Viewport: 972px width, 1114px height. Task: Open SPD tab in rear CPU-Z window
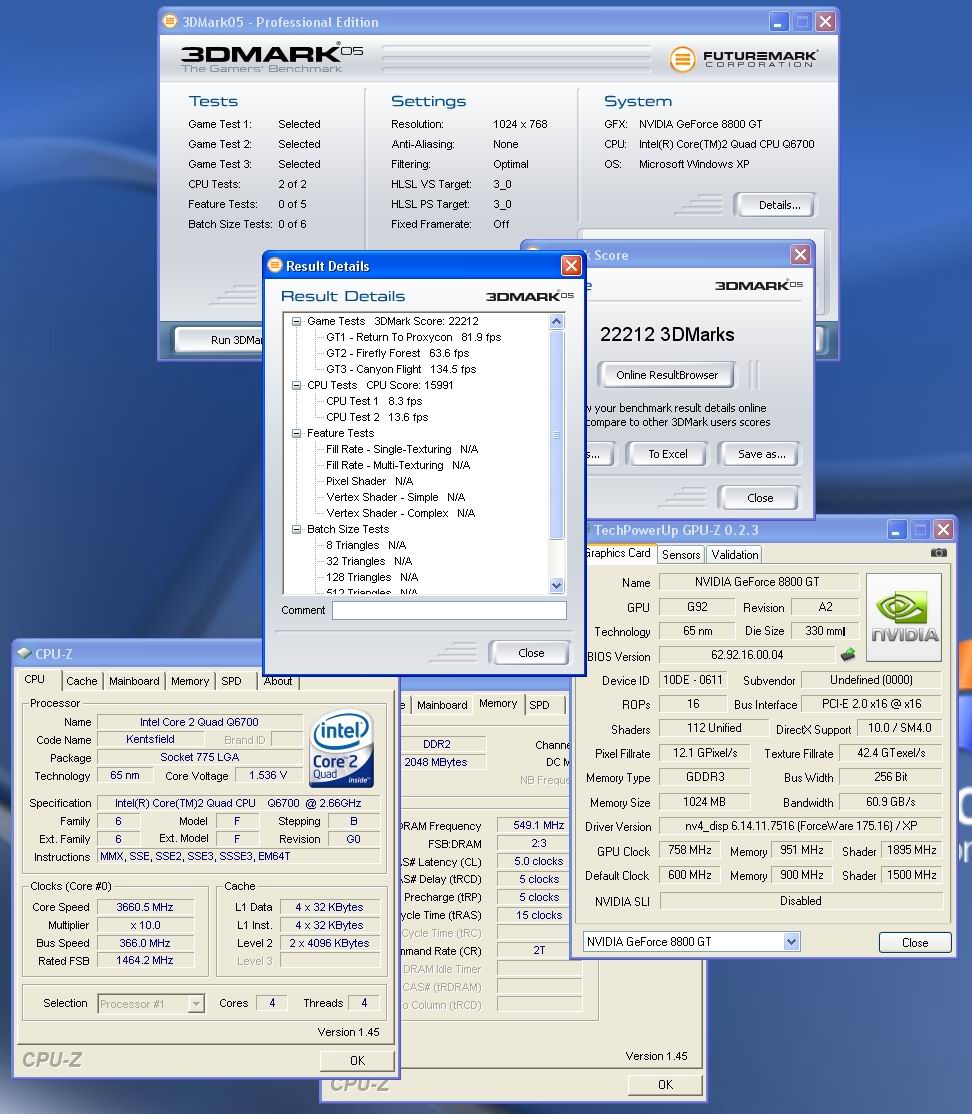540,705
